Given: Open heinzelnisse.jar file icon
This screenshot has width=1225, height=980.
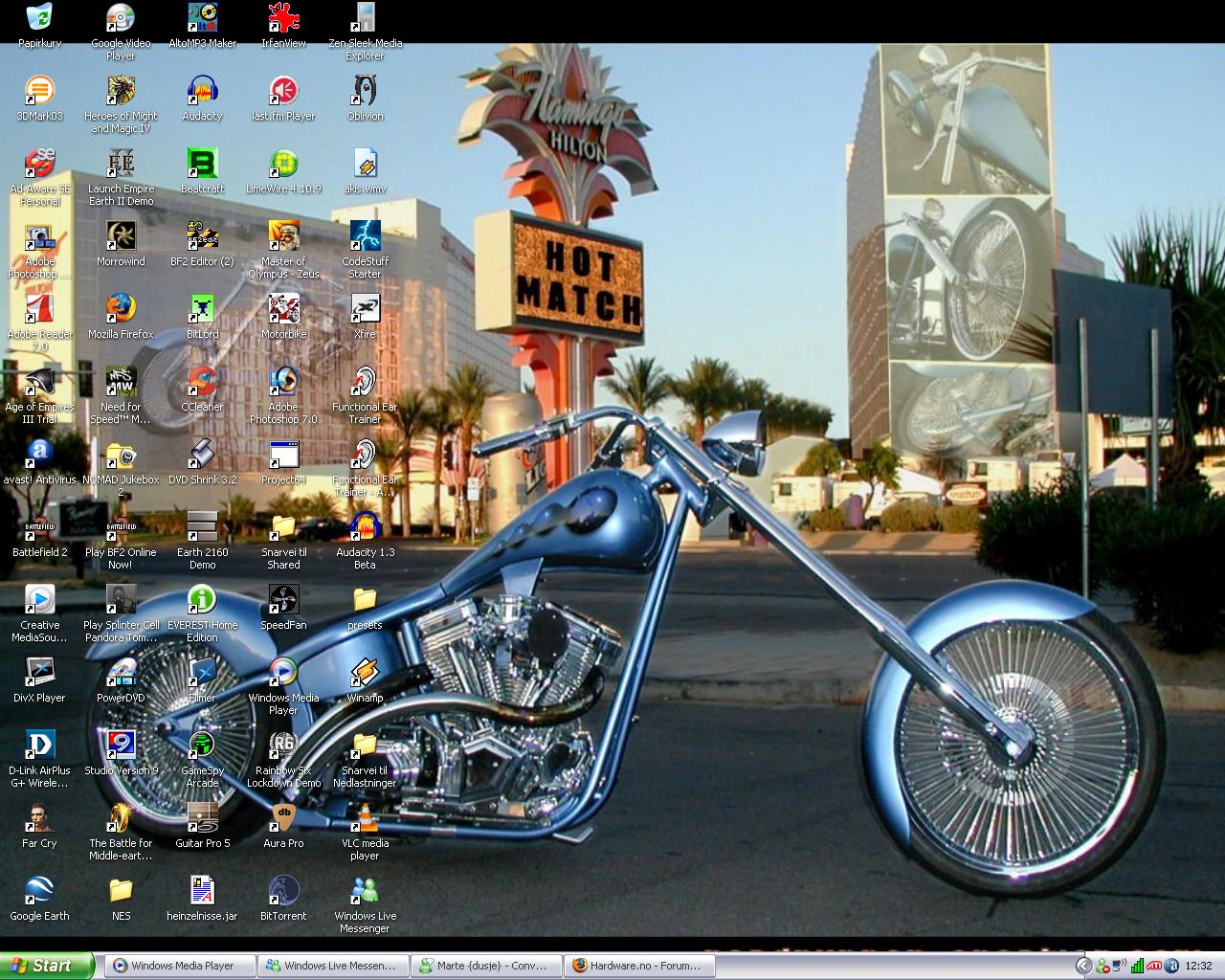Looking at the screenshot, I should (x=202, y=898).
